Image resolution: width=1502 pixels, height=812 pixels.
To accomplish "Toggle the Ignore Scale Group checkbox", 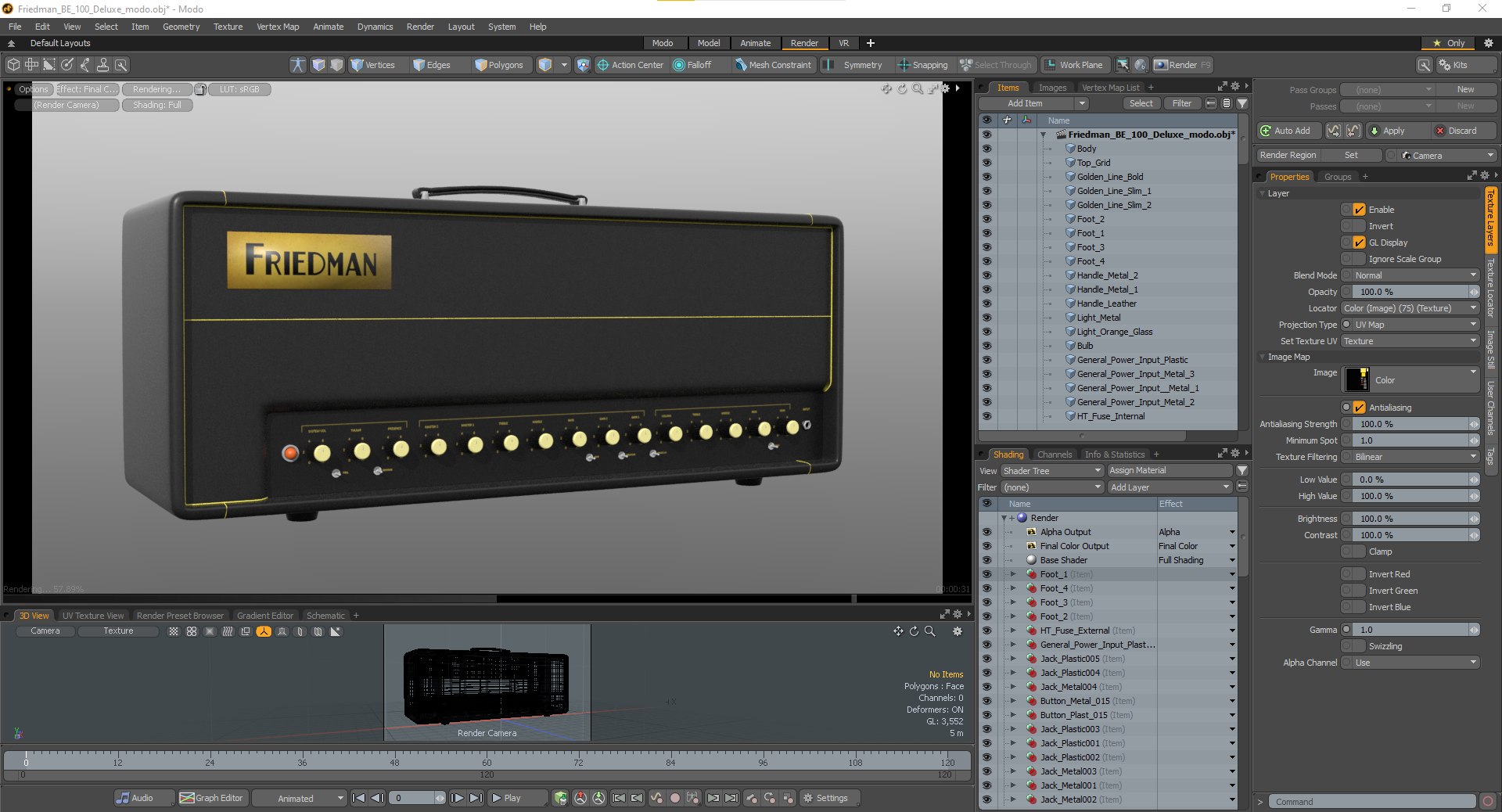I will 1360,259.
